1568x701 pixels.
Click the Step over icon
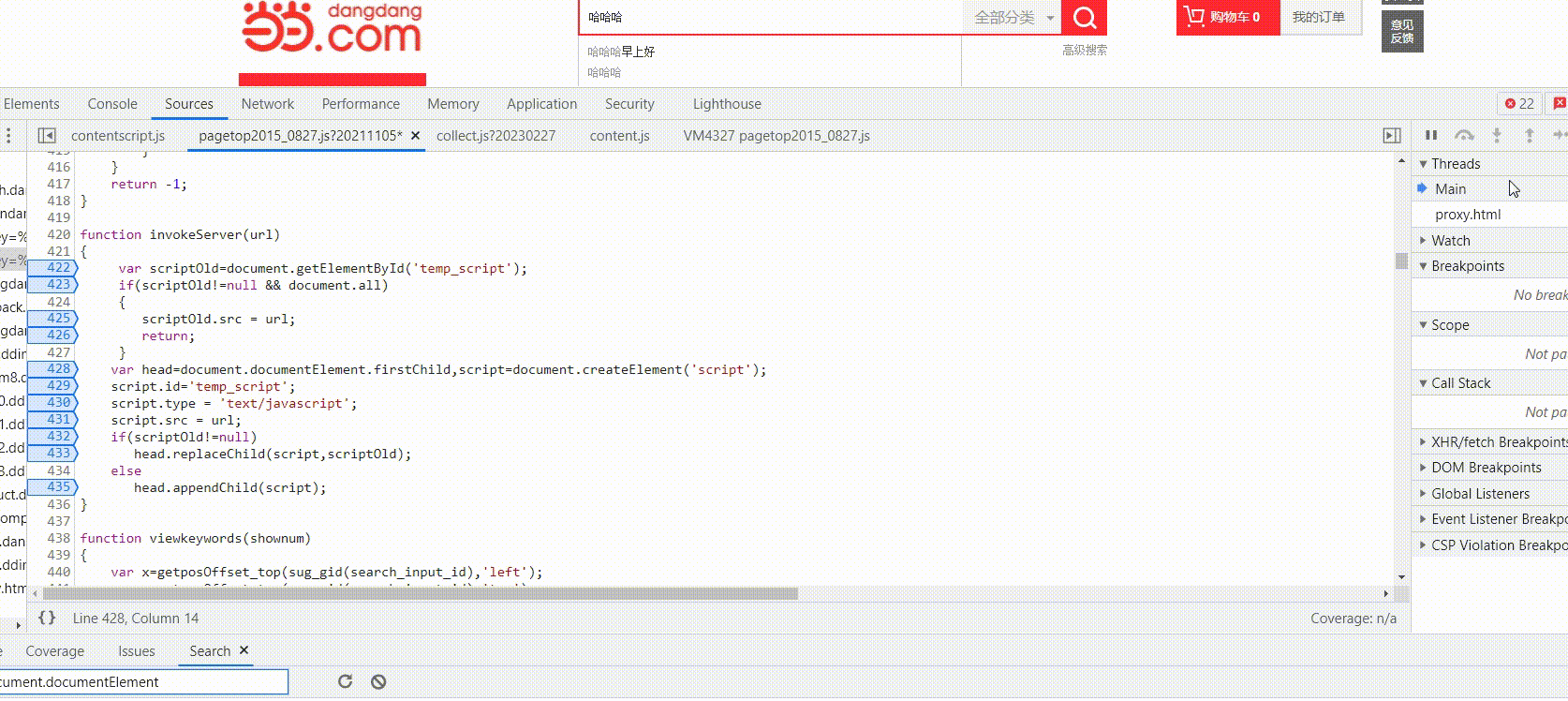(x=1464, y=136)
